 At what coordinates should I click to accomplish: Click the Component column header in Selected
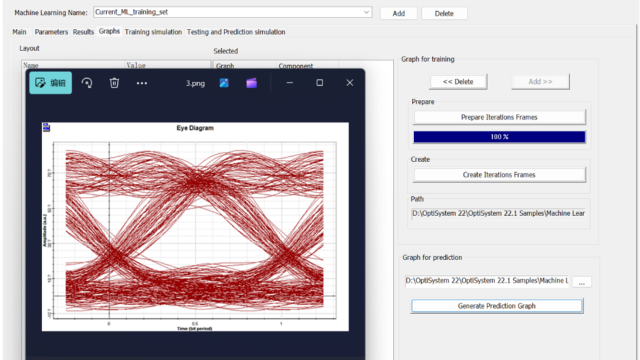click(x=307, y=66)
